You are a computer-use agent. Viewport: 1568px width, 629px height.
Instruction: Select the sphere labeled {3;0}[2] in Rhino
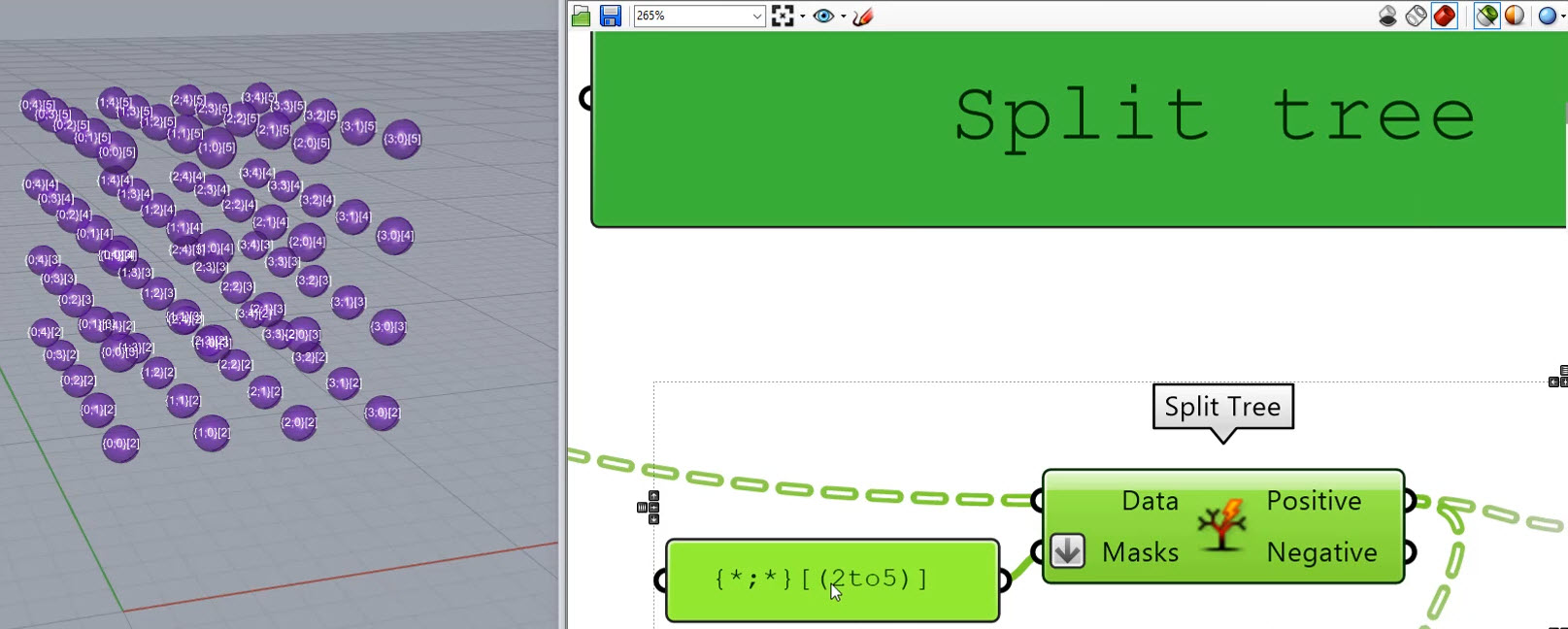(x=382, y=414)
